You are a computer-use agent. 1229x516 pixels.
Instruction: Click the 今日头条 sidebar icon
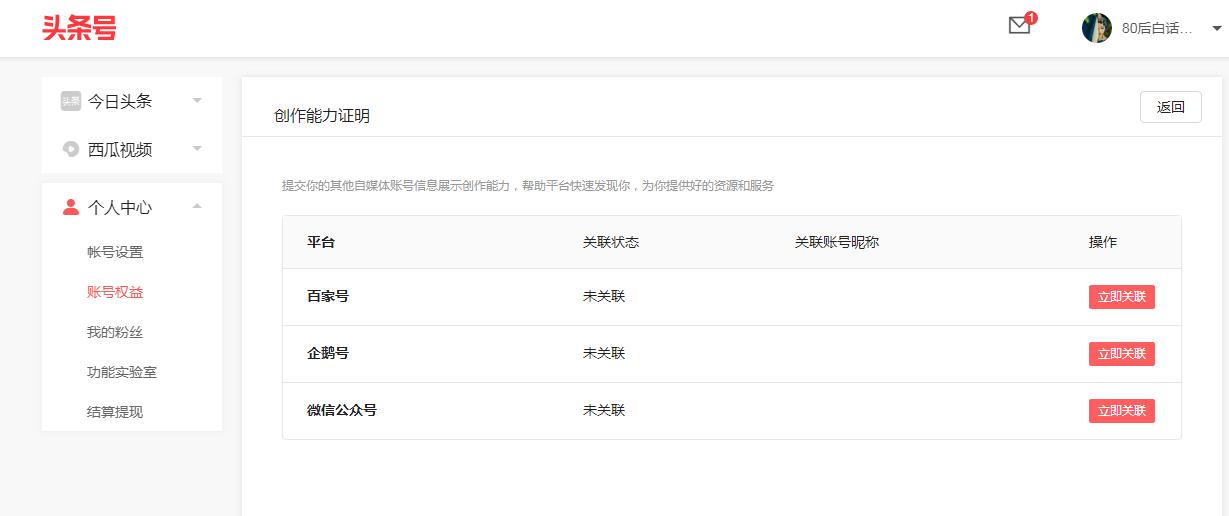71,101
